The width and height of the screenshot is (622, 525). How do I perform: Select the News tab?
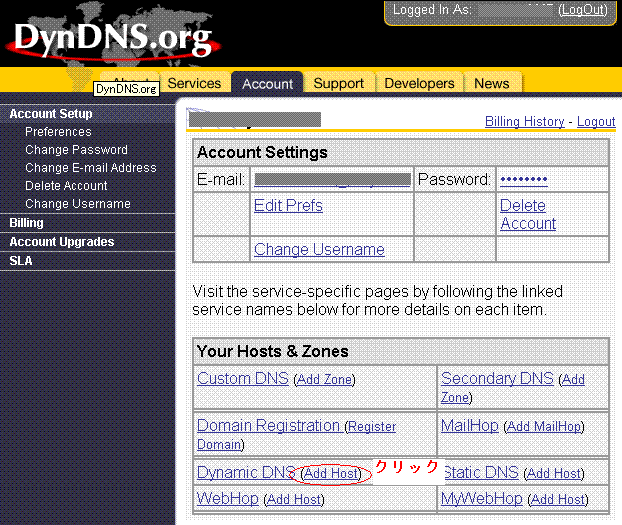click(491, 84)
